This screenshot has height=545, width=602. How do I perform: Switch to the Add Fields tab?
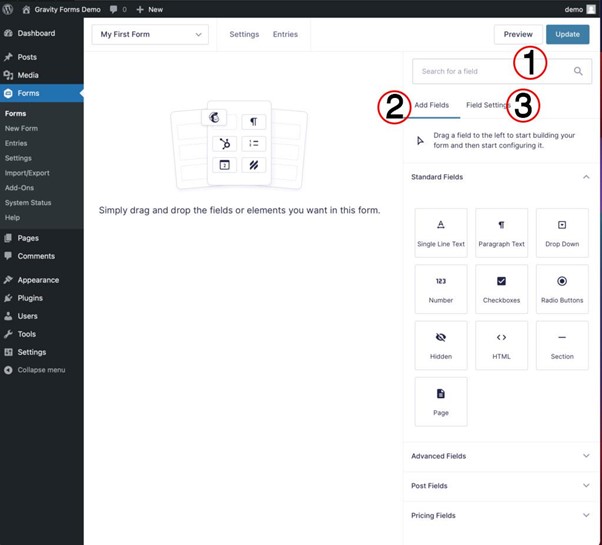(432, 105)
